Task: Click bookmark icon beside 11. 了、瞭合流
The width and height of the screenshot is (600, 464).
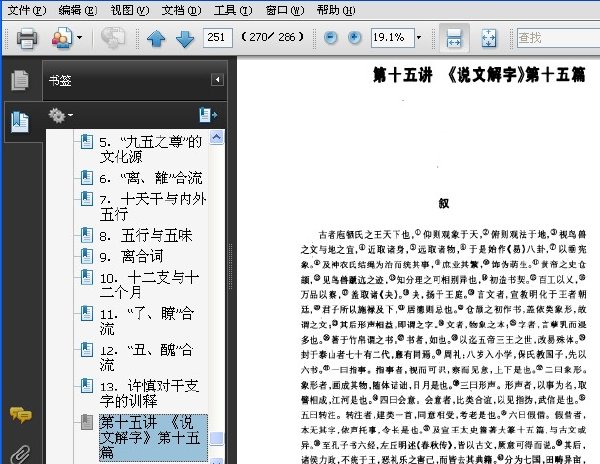Action: pyautogui.click(x=86, y=314)
